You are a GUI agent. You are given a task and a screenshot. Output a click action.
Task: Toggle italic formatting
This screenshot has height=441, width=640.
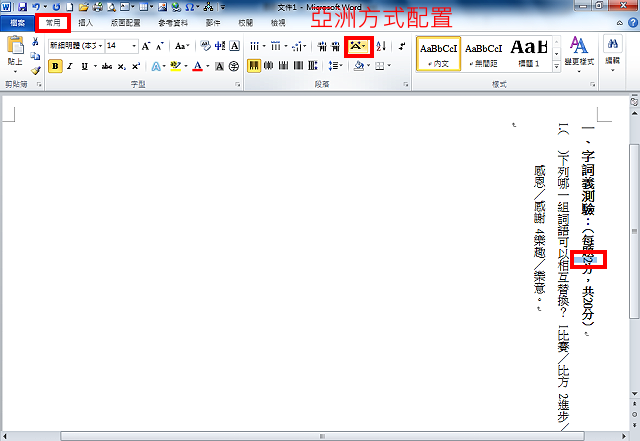coord(70,66)
